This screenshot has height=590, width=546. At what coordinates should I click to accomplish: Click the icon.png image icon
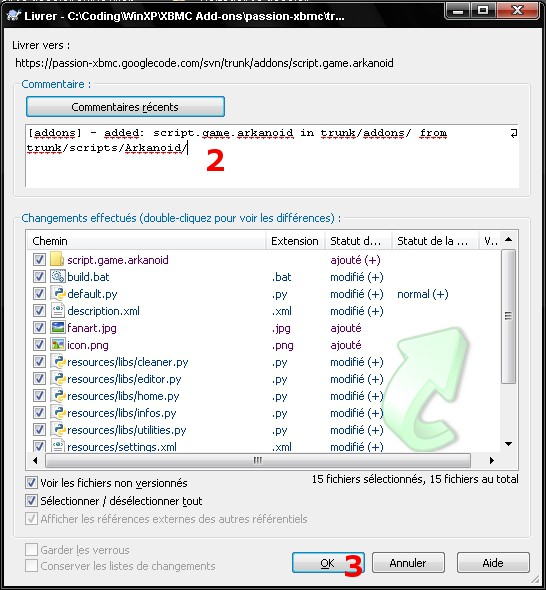click(x=58, y=344)
